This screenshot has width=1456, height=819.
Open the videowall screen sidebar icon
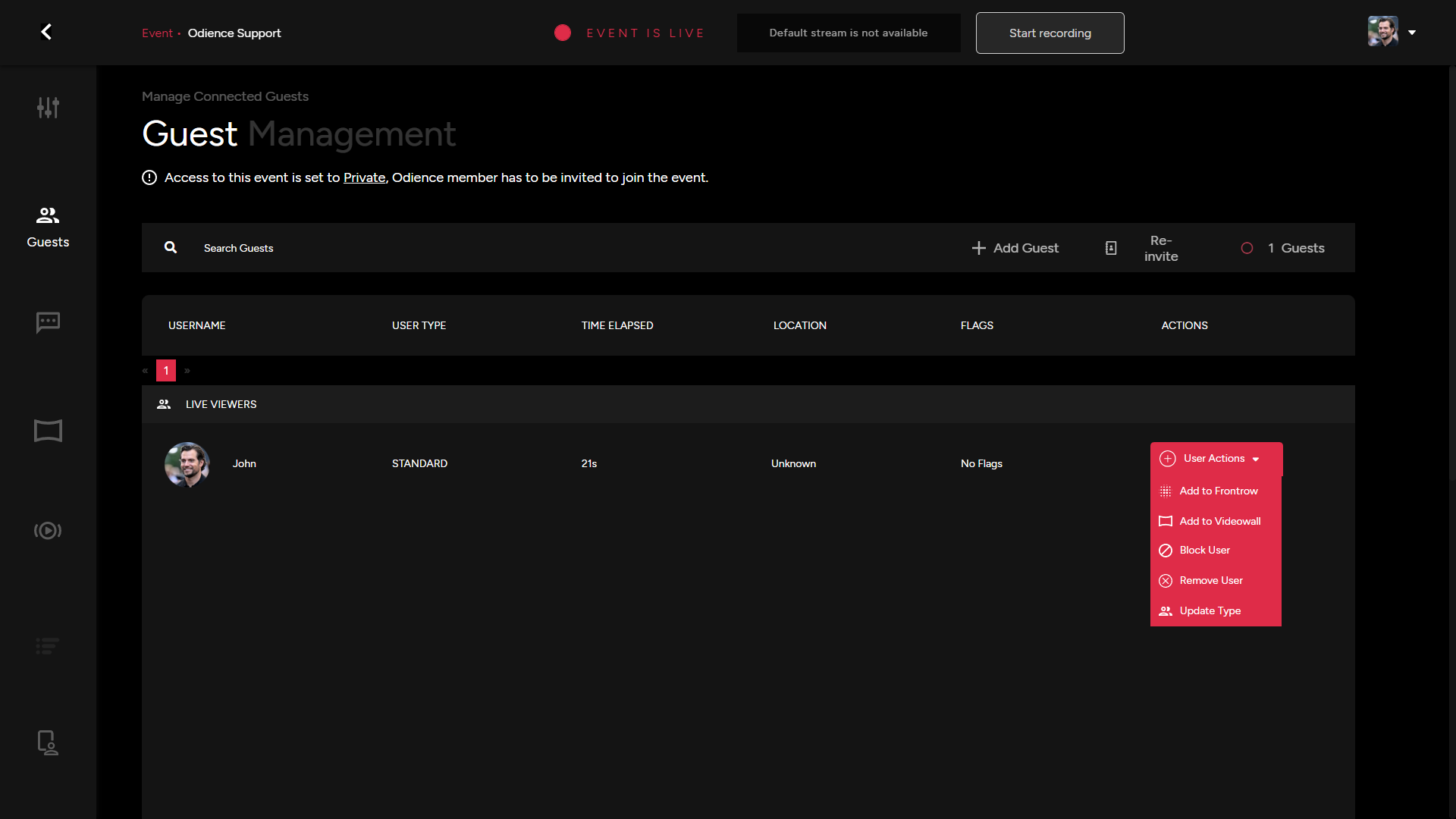(x=48, y=431)
